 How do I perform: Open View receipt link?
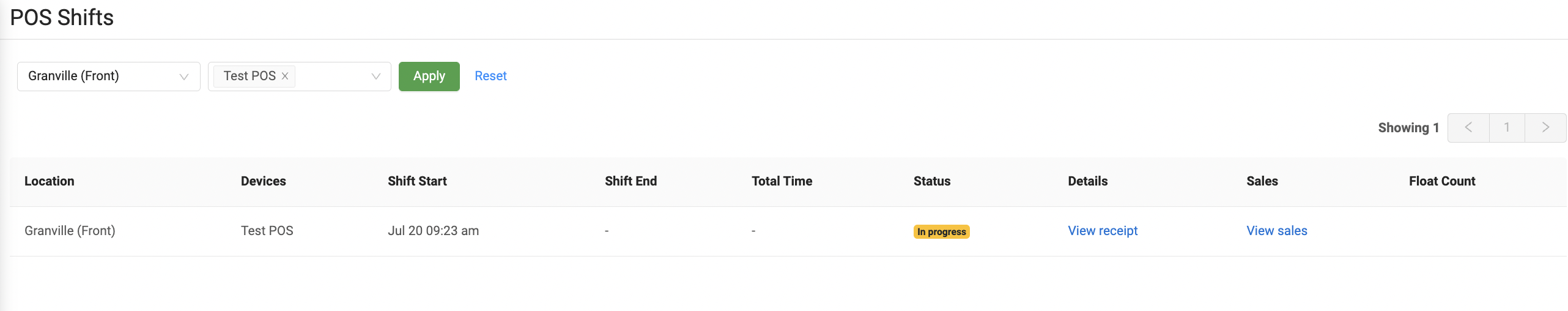coord(1102,231)
